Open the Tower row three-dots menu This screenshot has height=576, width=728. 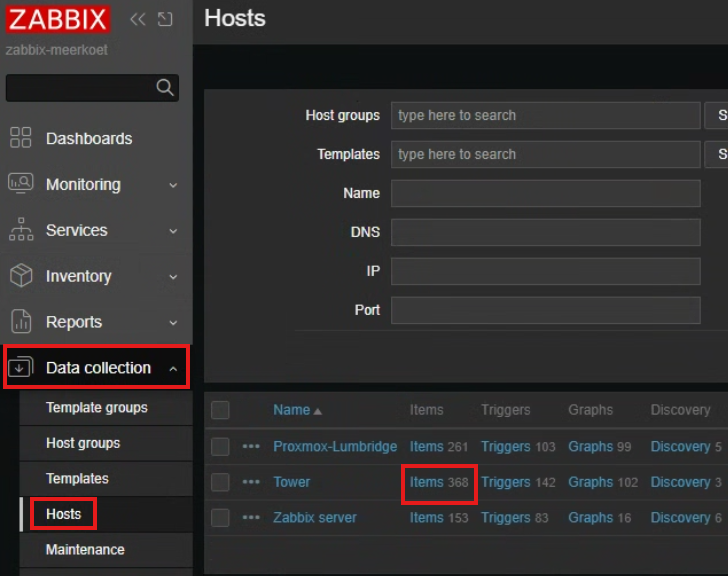click(251, 482)
